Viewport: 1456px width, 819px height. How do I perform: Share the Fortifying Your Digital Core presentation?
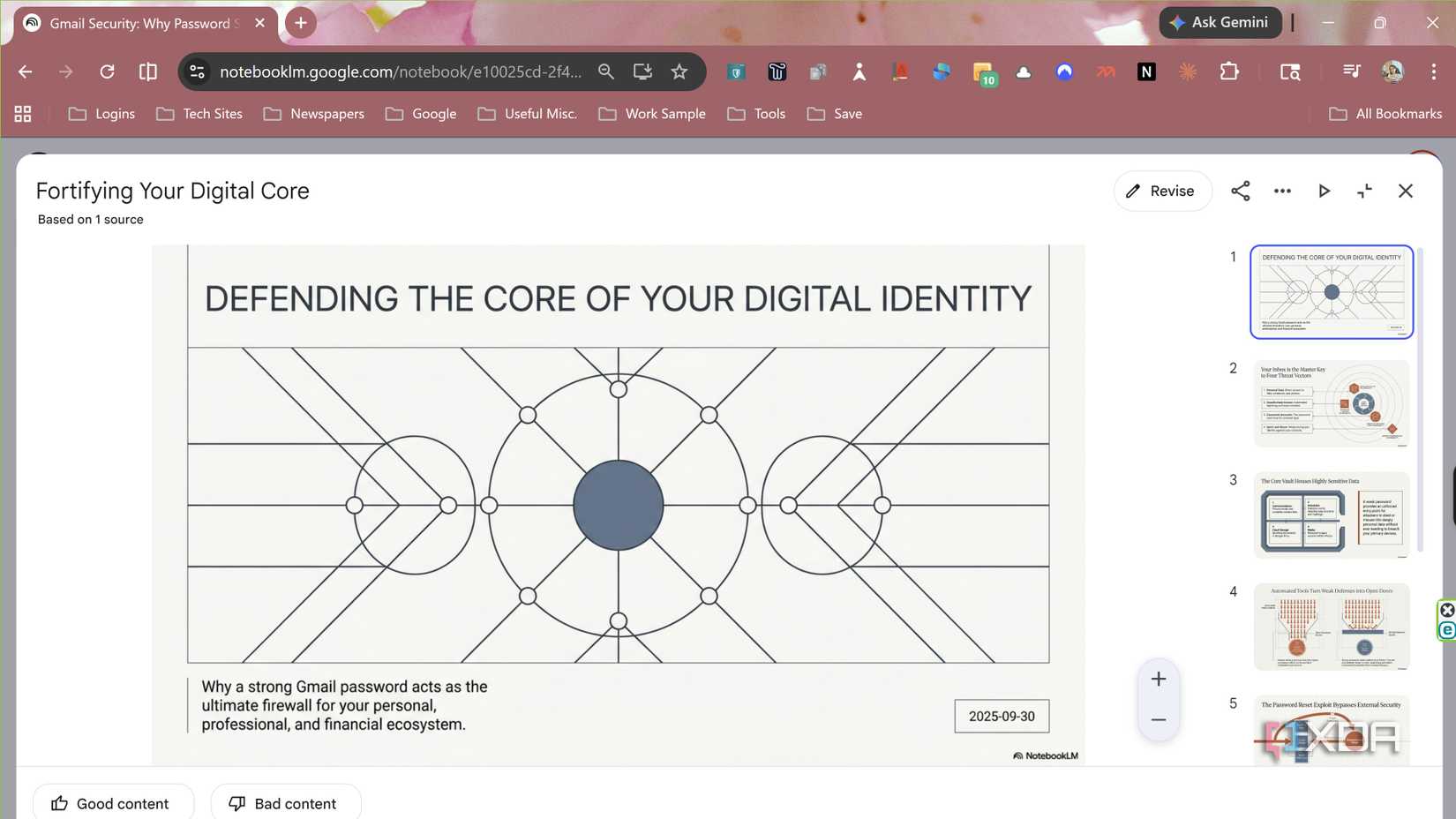click(1241, 191)
